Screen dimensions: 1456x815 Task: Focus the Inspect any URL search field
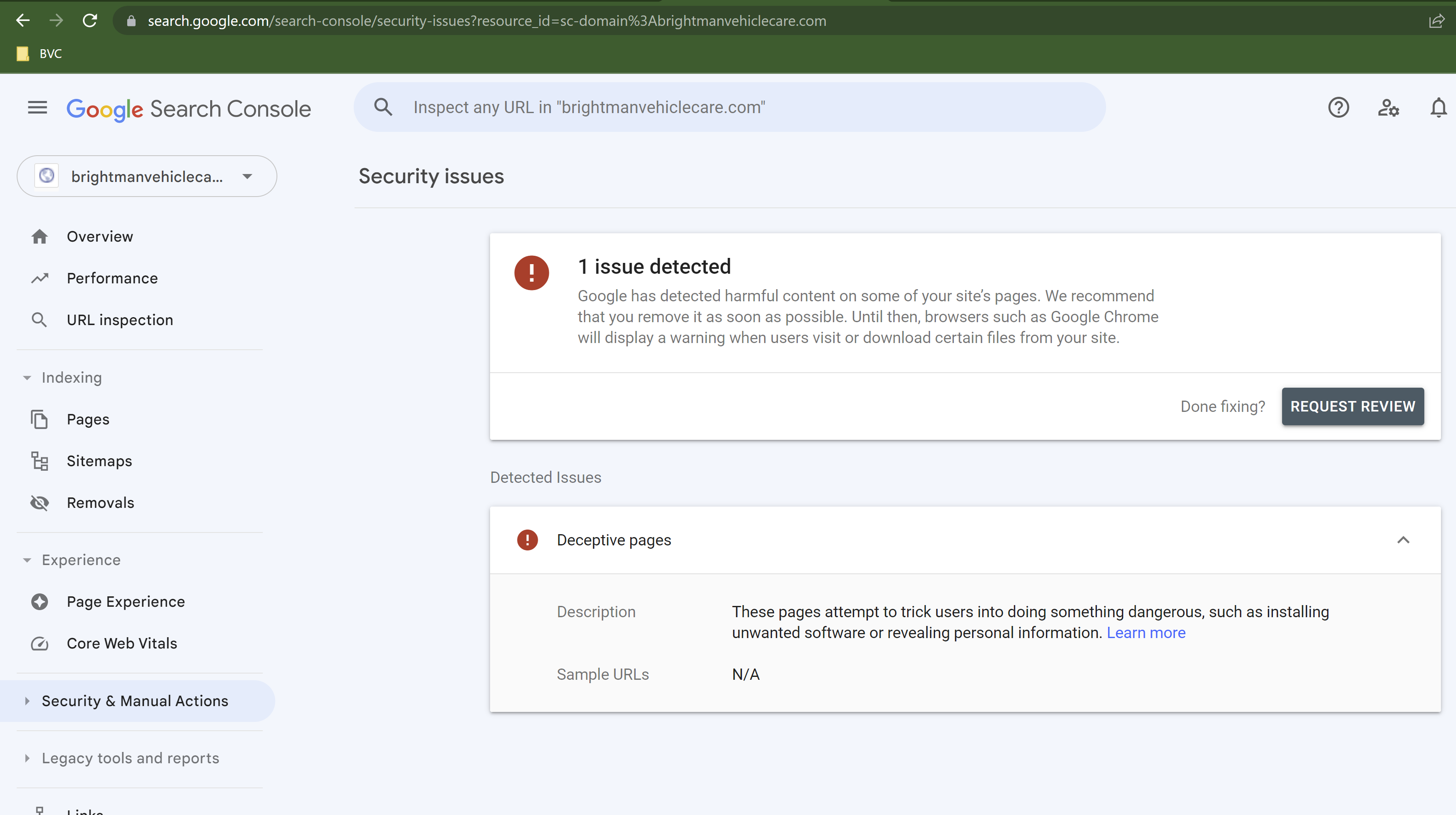(729, 108)
